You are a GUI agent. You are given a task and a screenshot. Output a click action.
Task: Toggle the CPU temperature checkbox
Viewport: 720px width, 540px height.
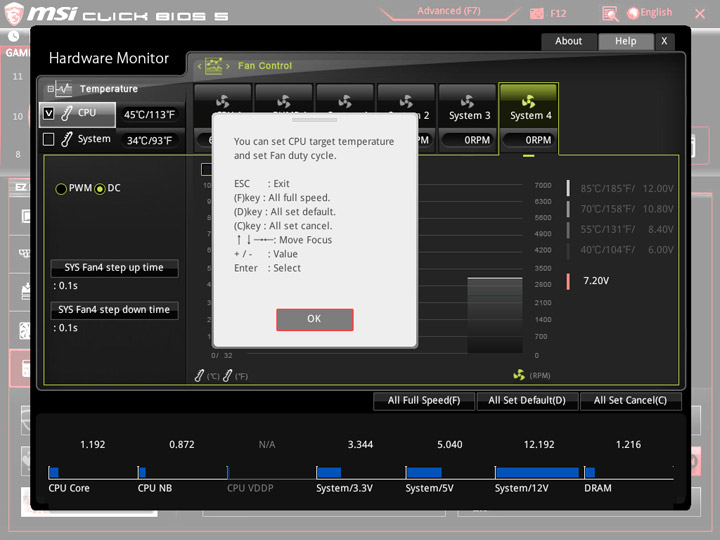[x=49, y=113]
